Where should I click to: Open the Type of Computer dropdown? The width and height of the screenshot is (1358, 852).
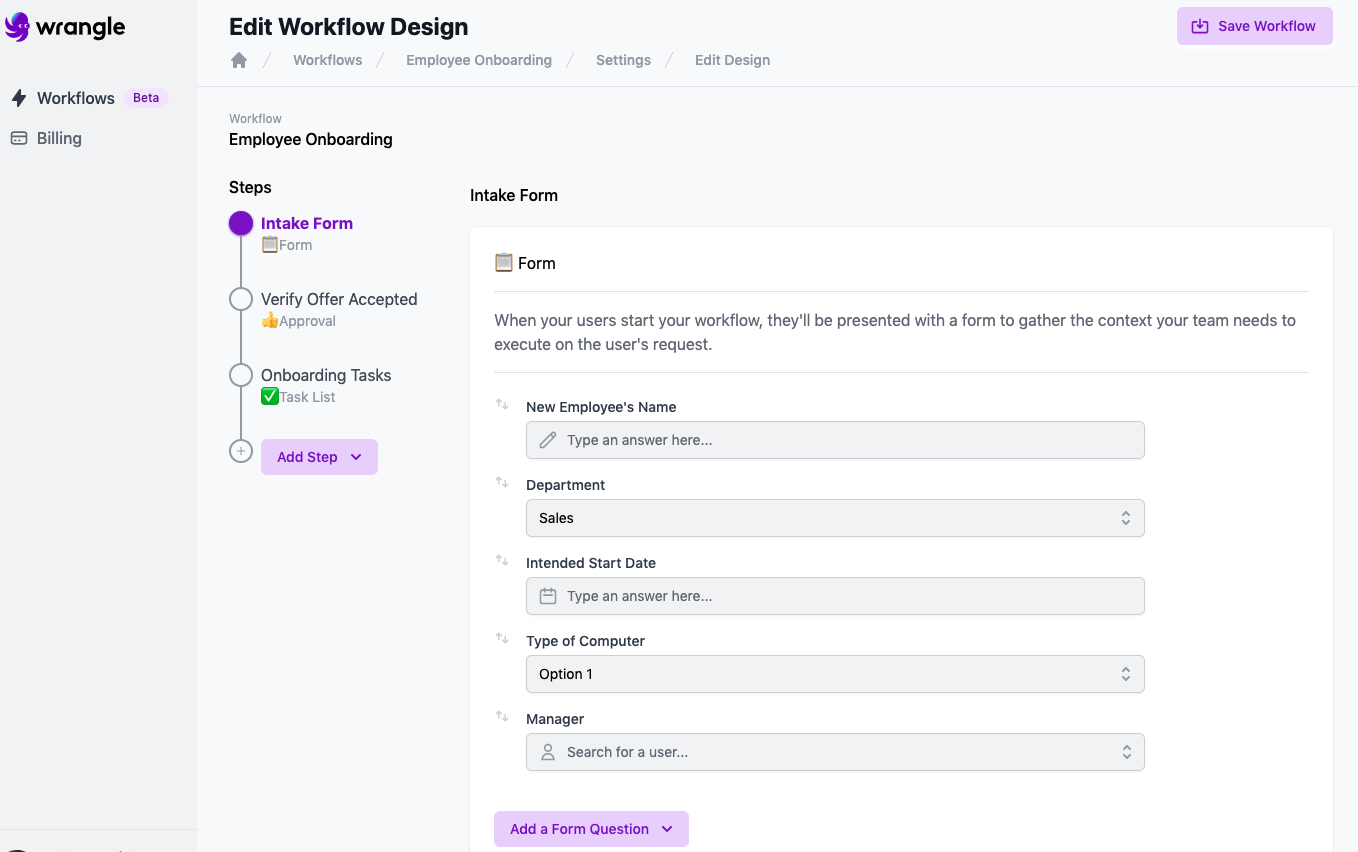click(835, 674)
